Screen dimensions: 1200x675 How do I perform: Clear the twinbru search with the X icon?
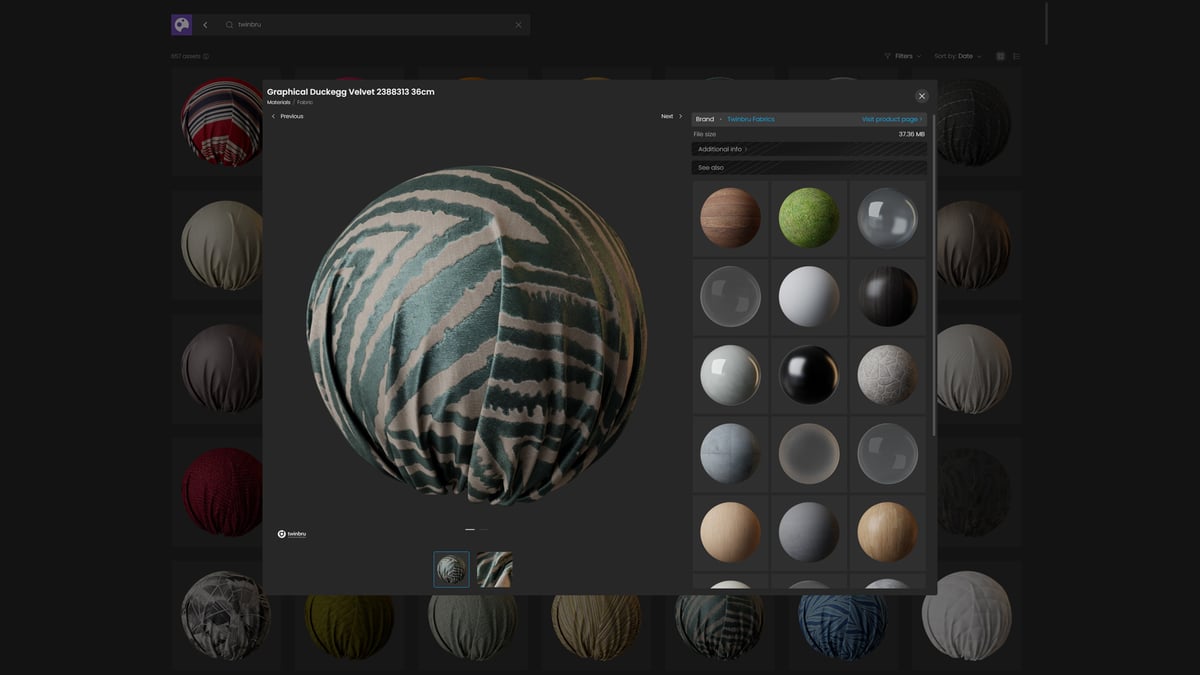(x=518, y=24)
